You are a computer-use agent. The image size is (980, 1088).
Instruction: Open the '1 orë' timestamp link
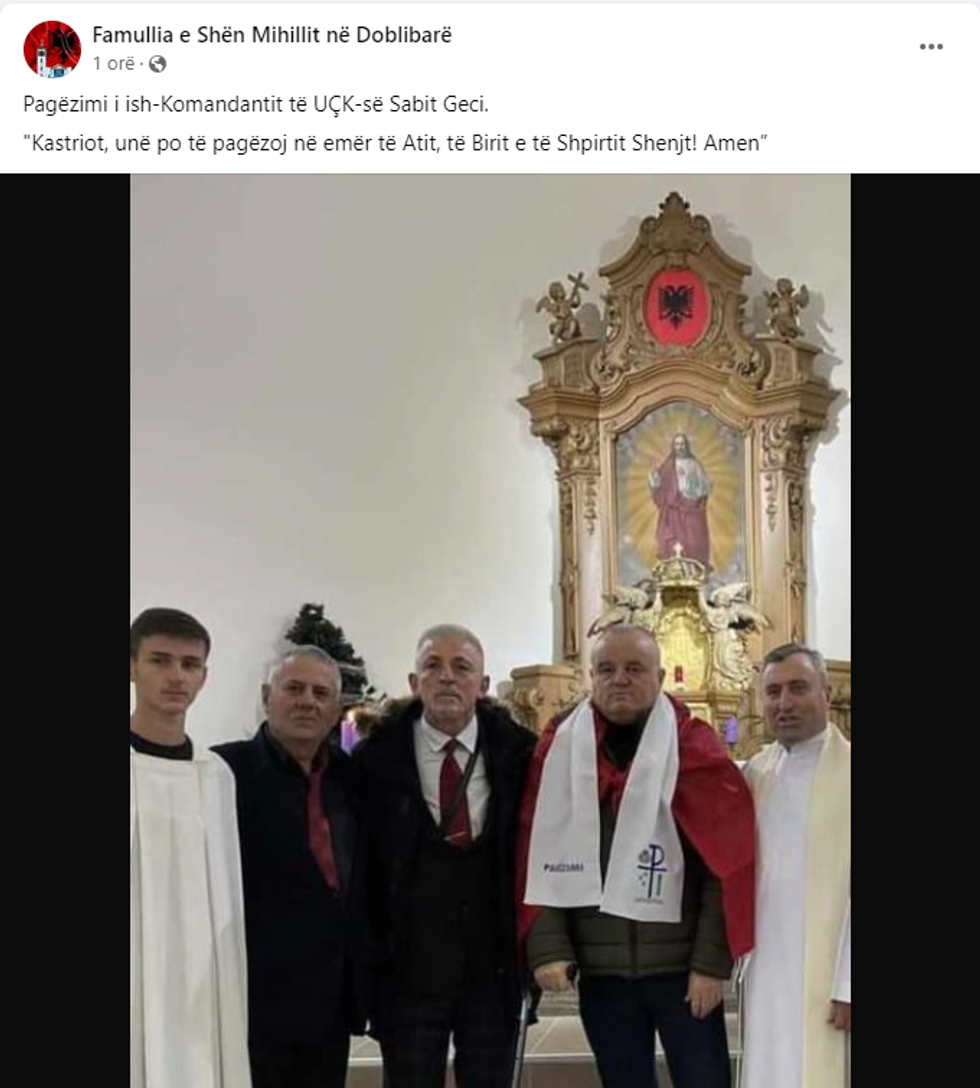(114, 64)
